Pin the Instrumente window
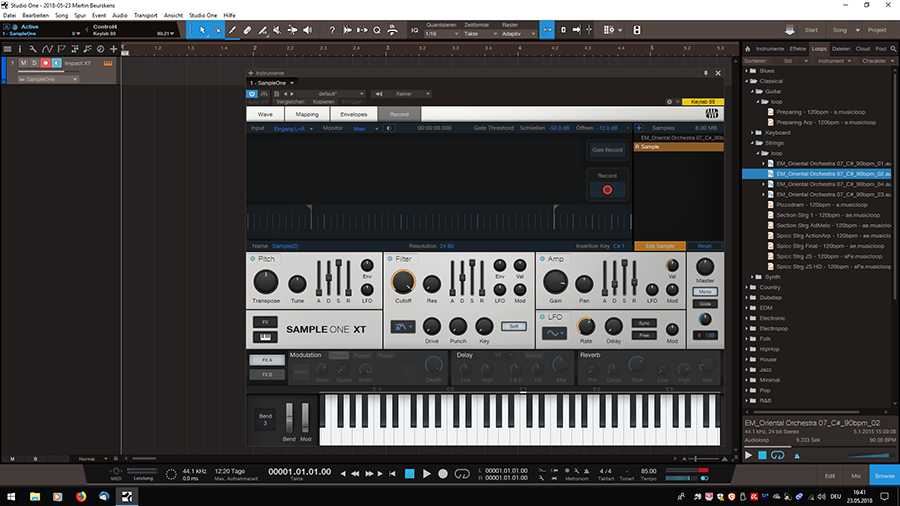The width and height of the screenshot is (900, 506). [705, 73]
